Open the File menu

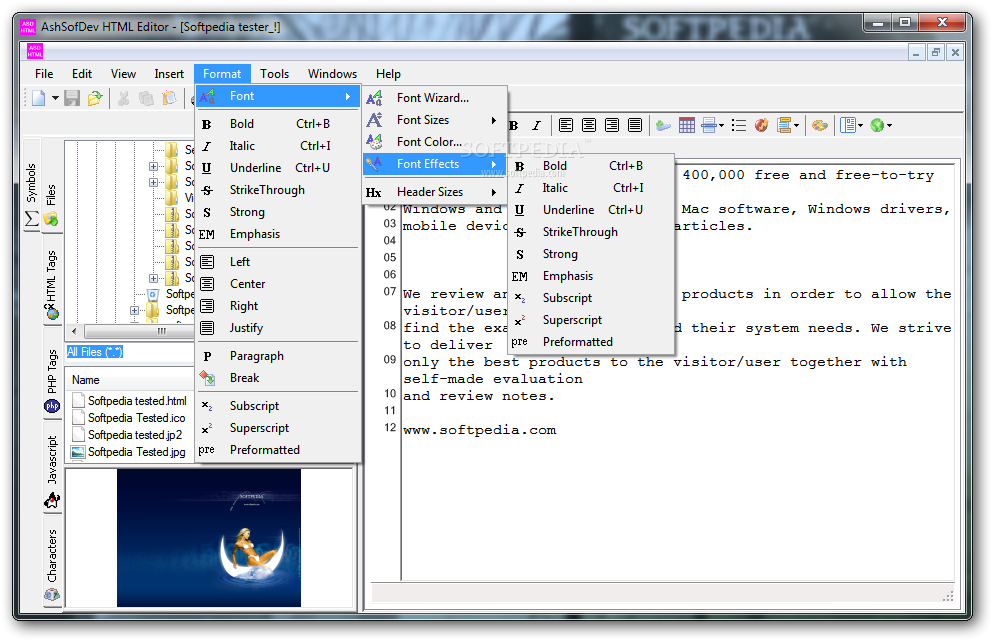[x=44, y=73]
